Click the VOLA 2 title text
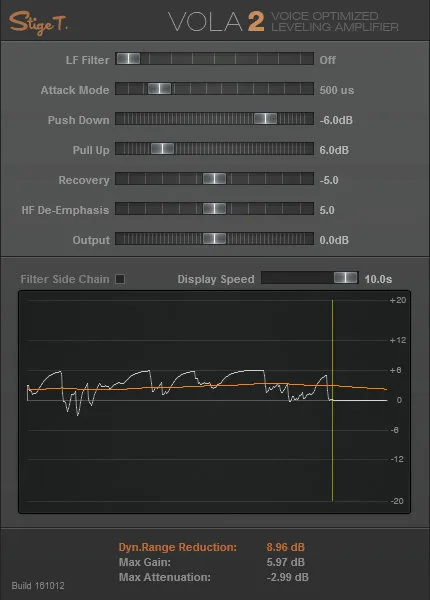The height and width of the screenshot is (600, 430). [216, 22]
